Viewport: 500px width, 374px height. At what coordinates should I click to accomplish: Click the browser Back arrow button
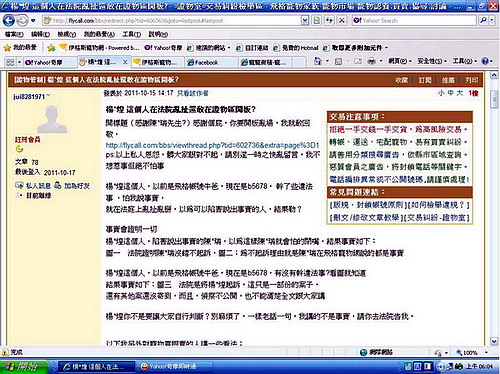point(8,21)
